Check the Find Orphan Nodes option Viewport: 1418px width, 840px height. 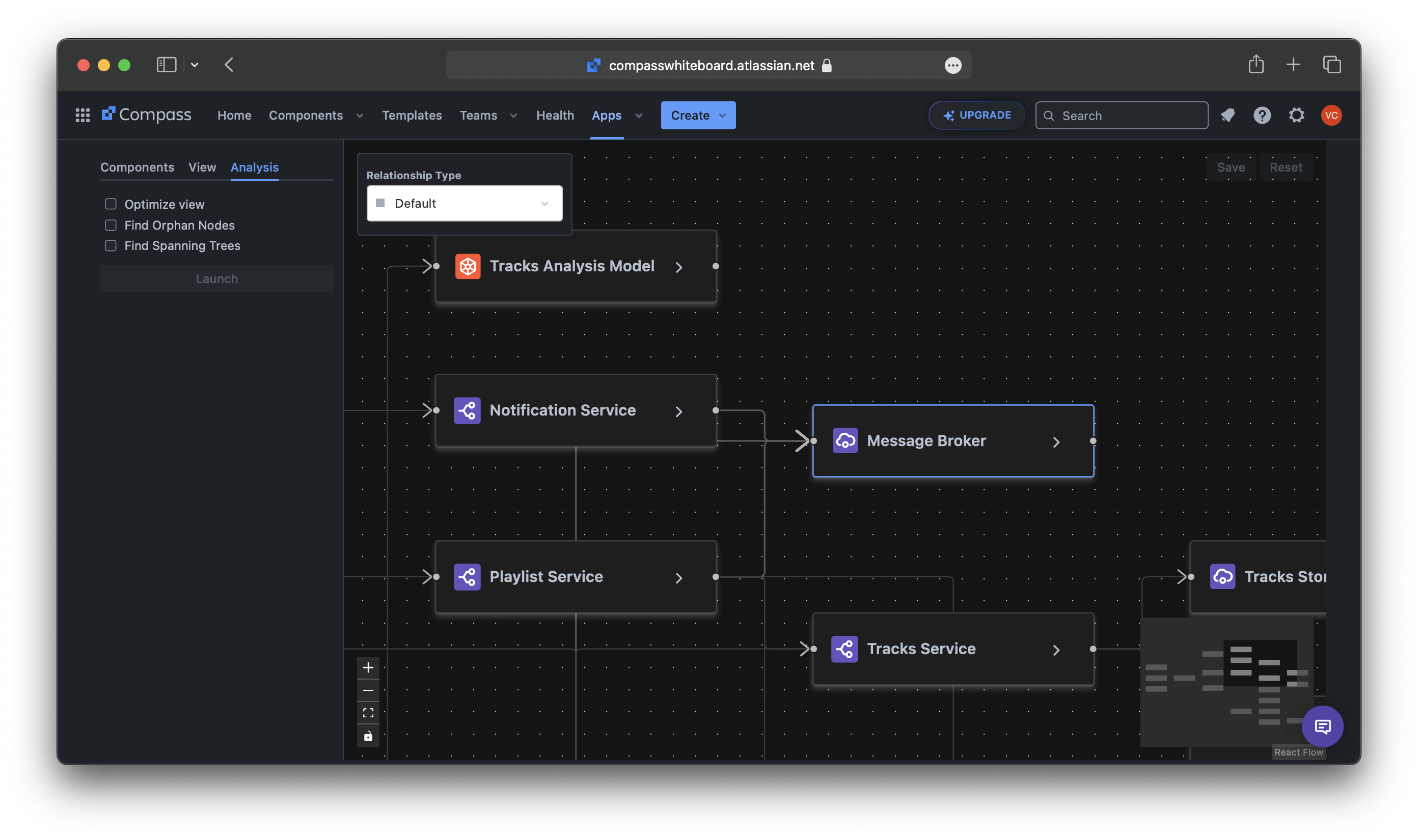(111, 226)
